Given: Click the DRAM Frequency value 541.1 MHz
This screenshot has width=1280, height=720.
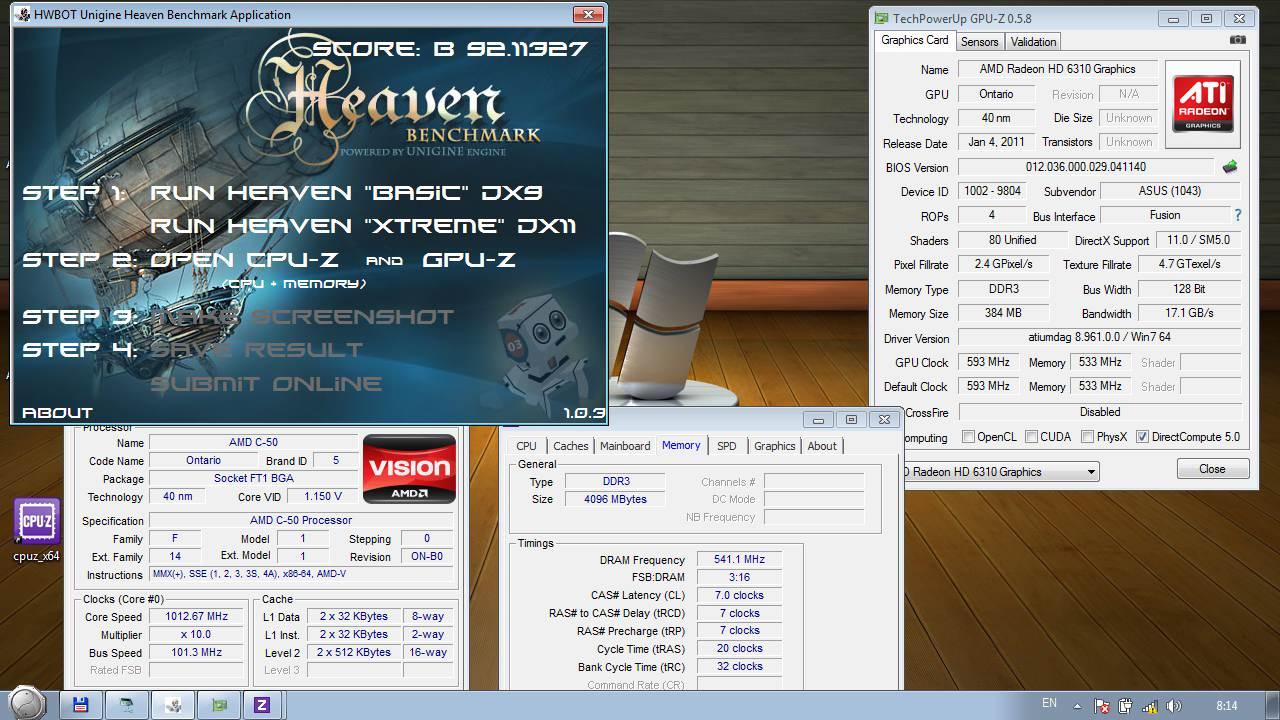Looking at the screenshot, I should (x=739, y=560).
